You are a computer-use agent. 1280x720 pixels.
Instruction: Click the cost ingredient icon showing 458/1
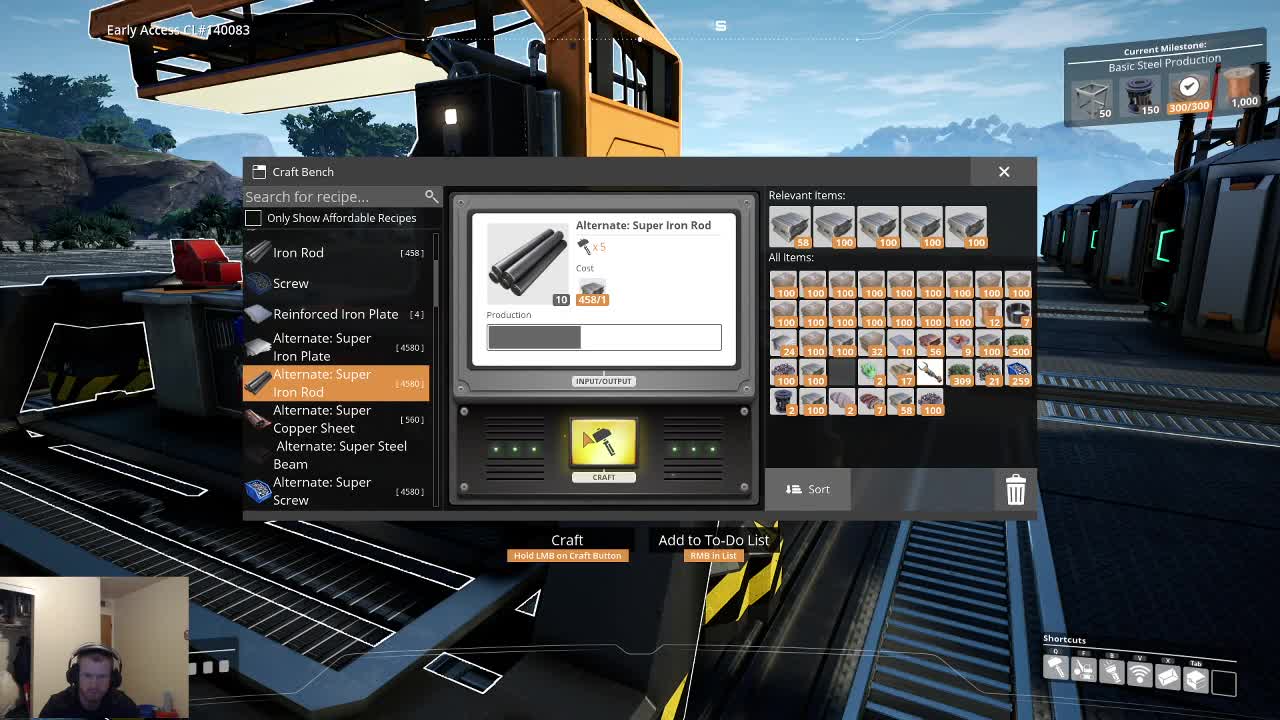coord(592,291)
